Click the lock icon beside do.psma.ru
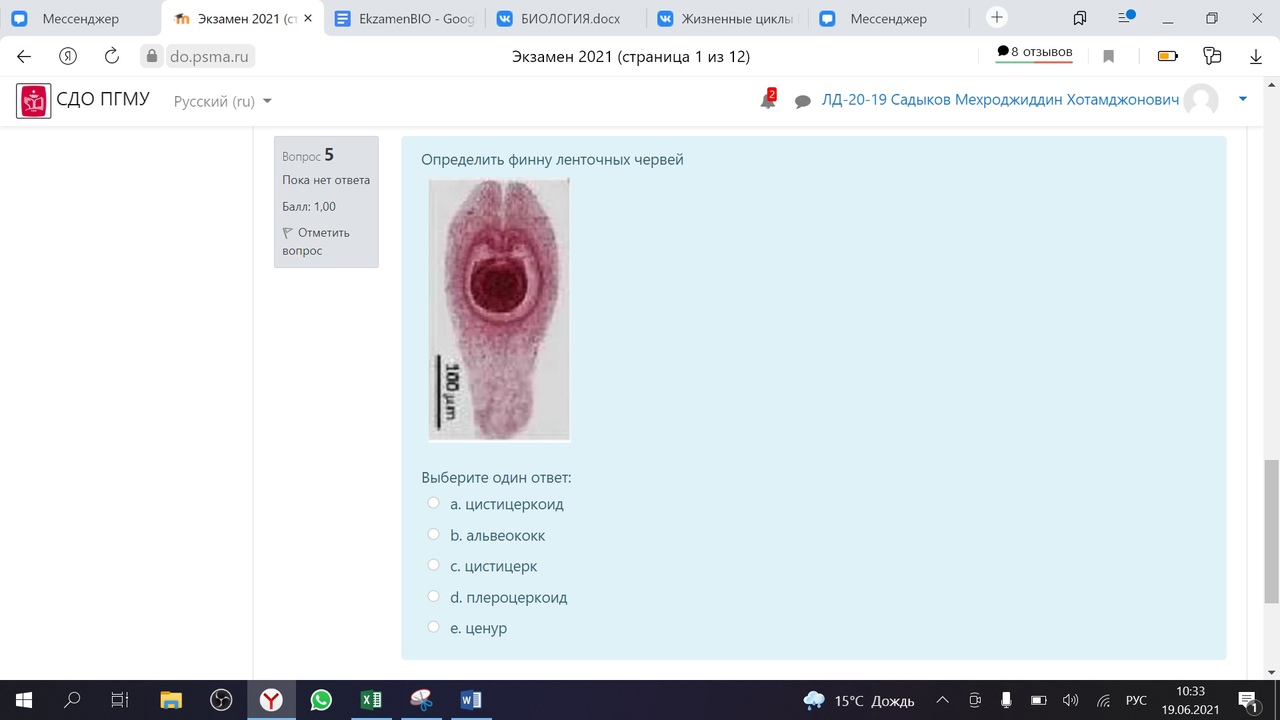The height and width of the screenshot is (720, 1280). [152, 57]
